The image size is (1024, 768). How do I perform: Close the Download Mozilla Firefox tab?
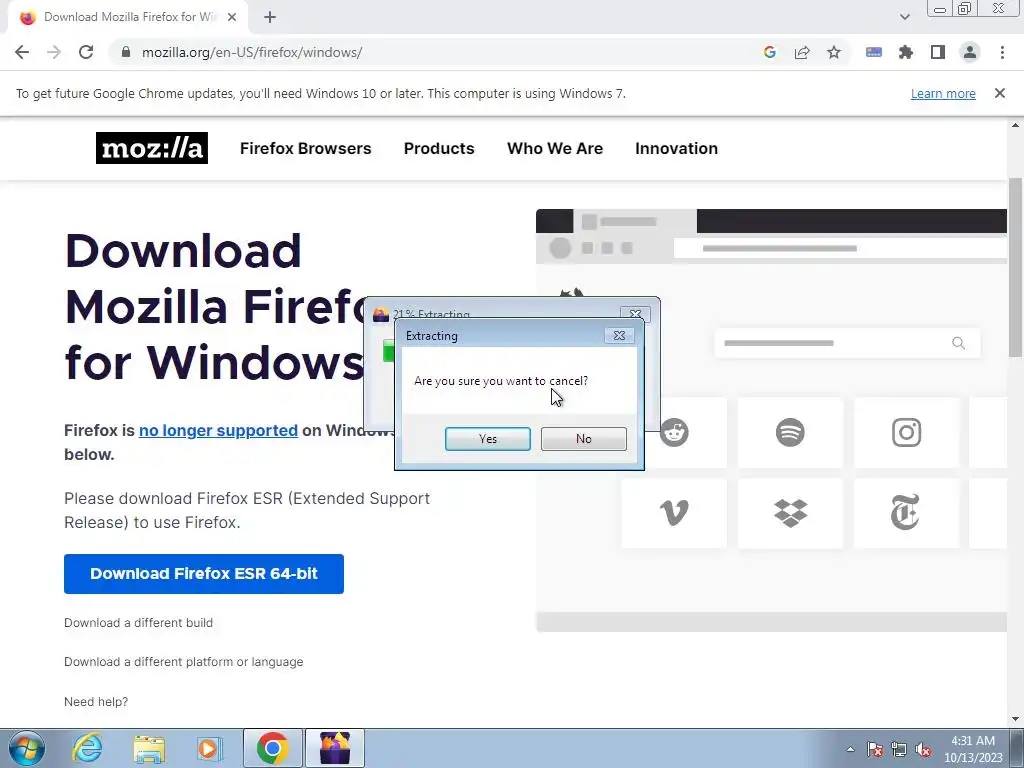point(232,17)
